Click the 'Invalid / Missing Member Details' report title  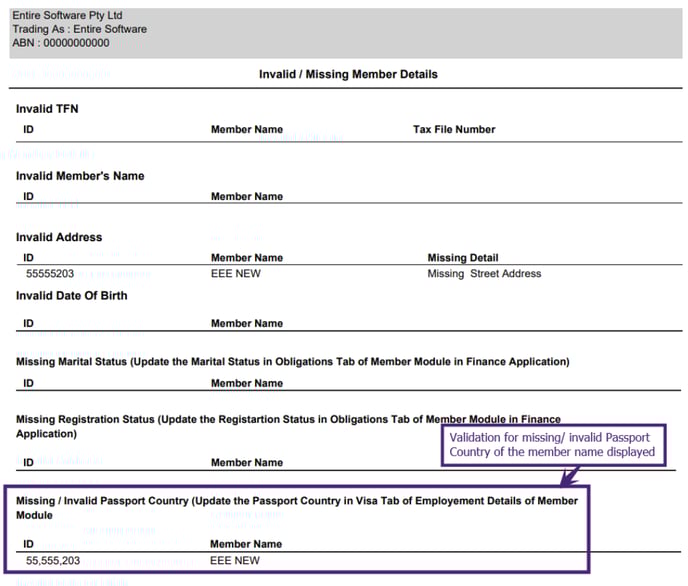[348, 74]
